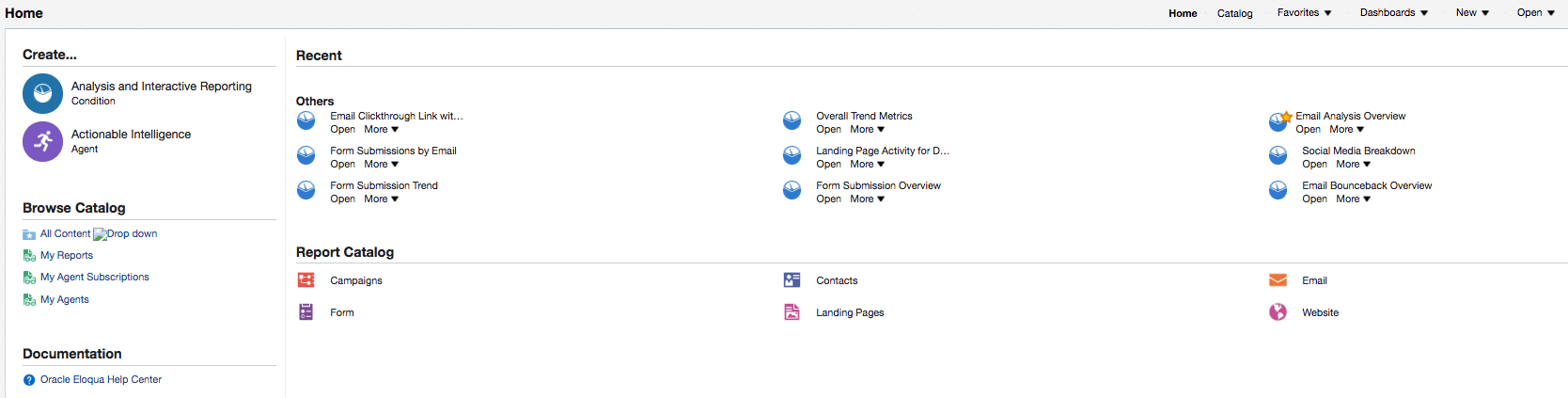
Task: Go to the Home tab
Action: coord(1183,14)
